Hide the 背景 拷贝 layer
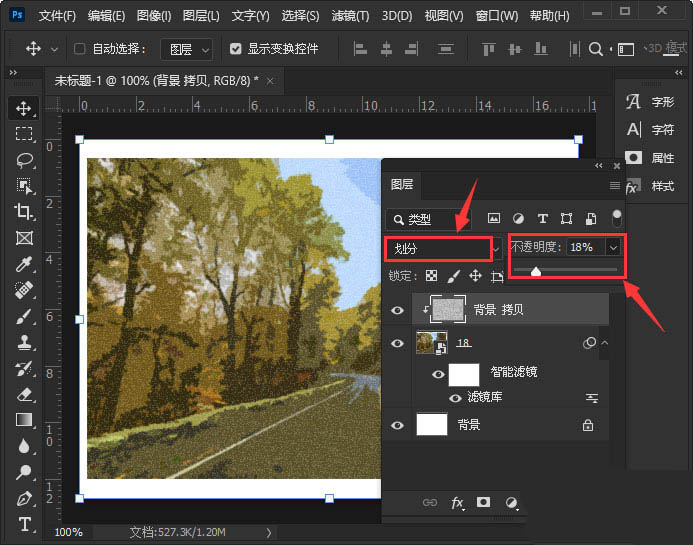This screenshot has height=545, width=693. (x=397, y=310)
